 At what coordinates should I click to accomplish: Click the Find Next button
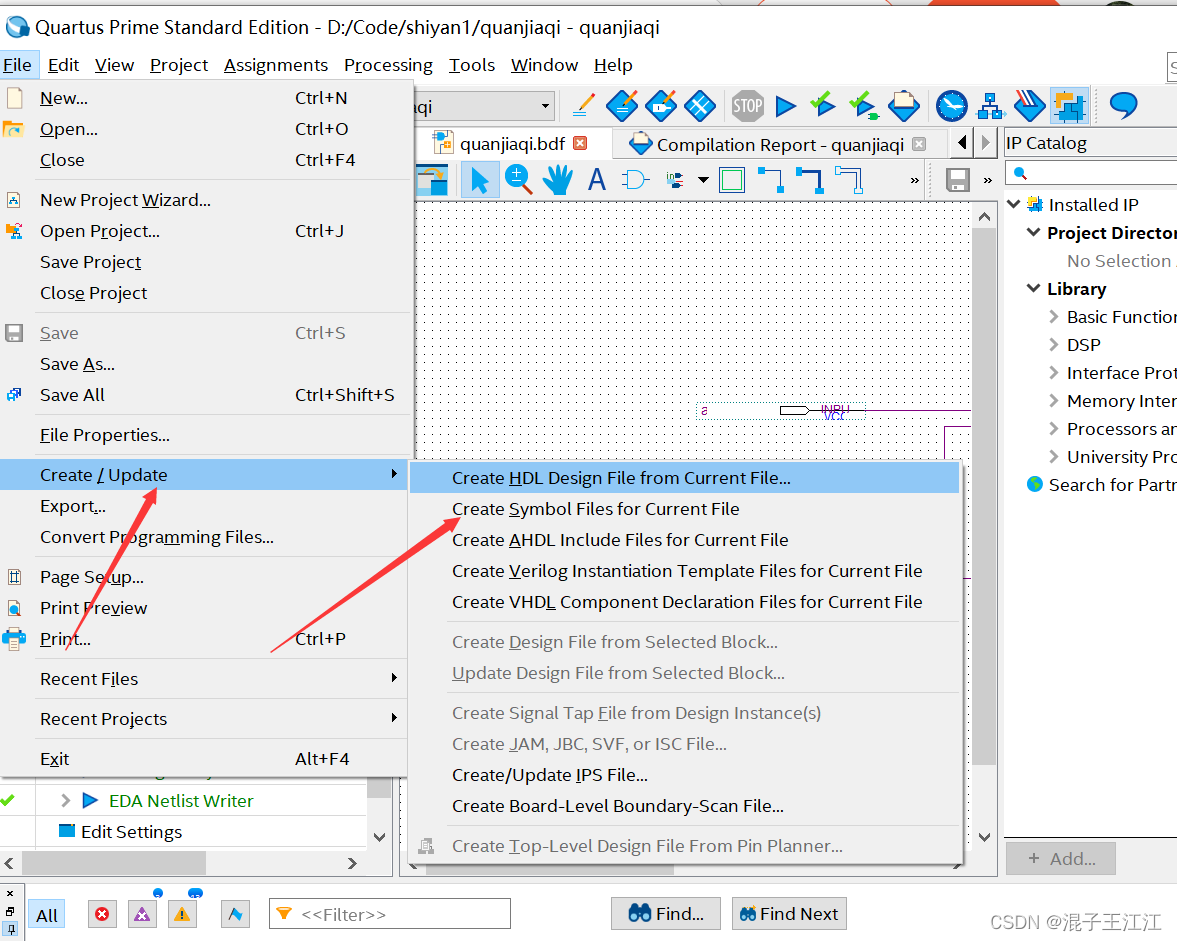[x=789, y=913]
